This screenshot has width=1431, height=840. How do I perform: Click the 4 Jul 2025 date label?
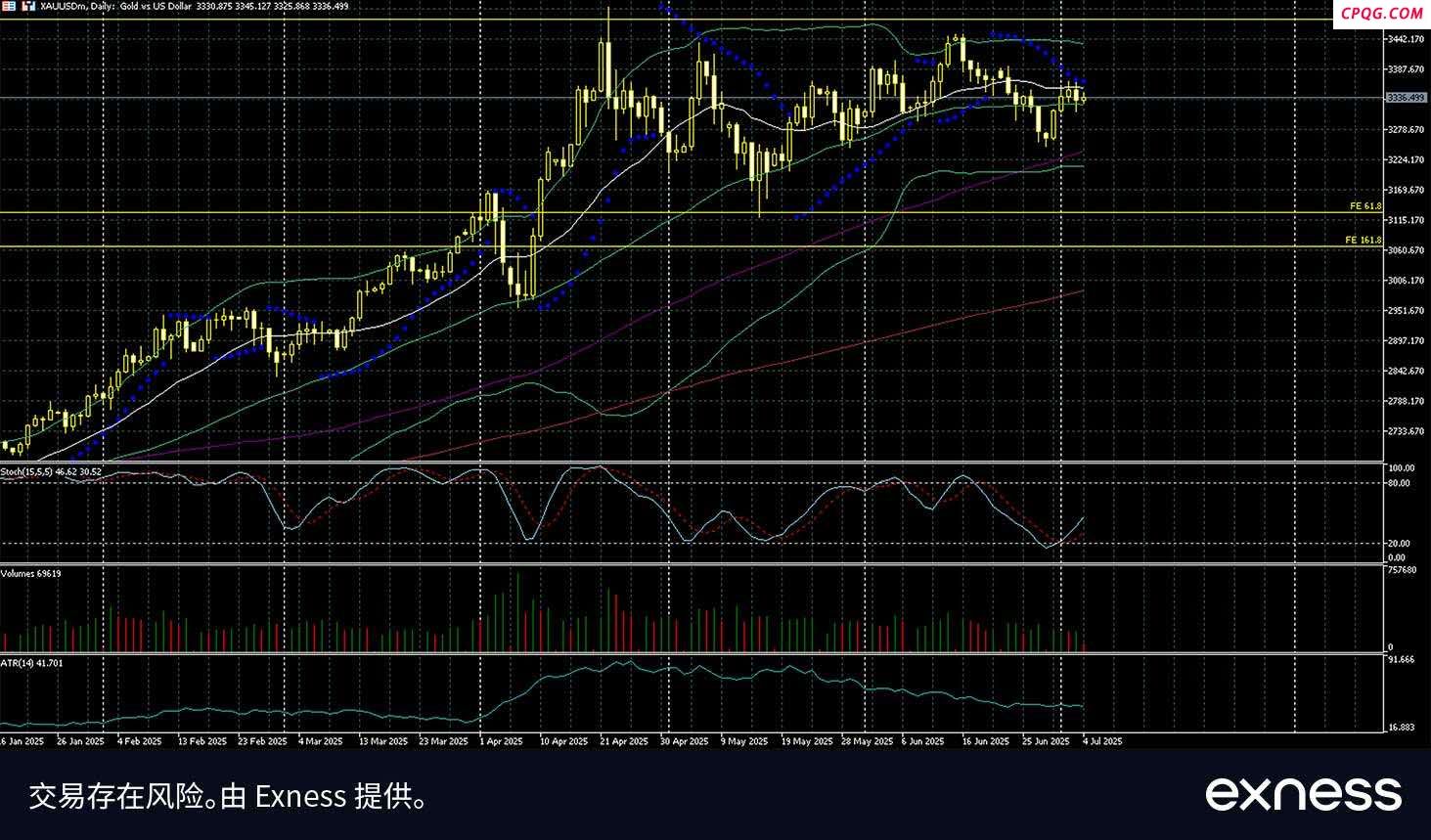click(1101, 741)
